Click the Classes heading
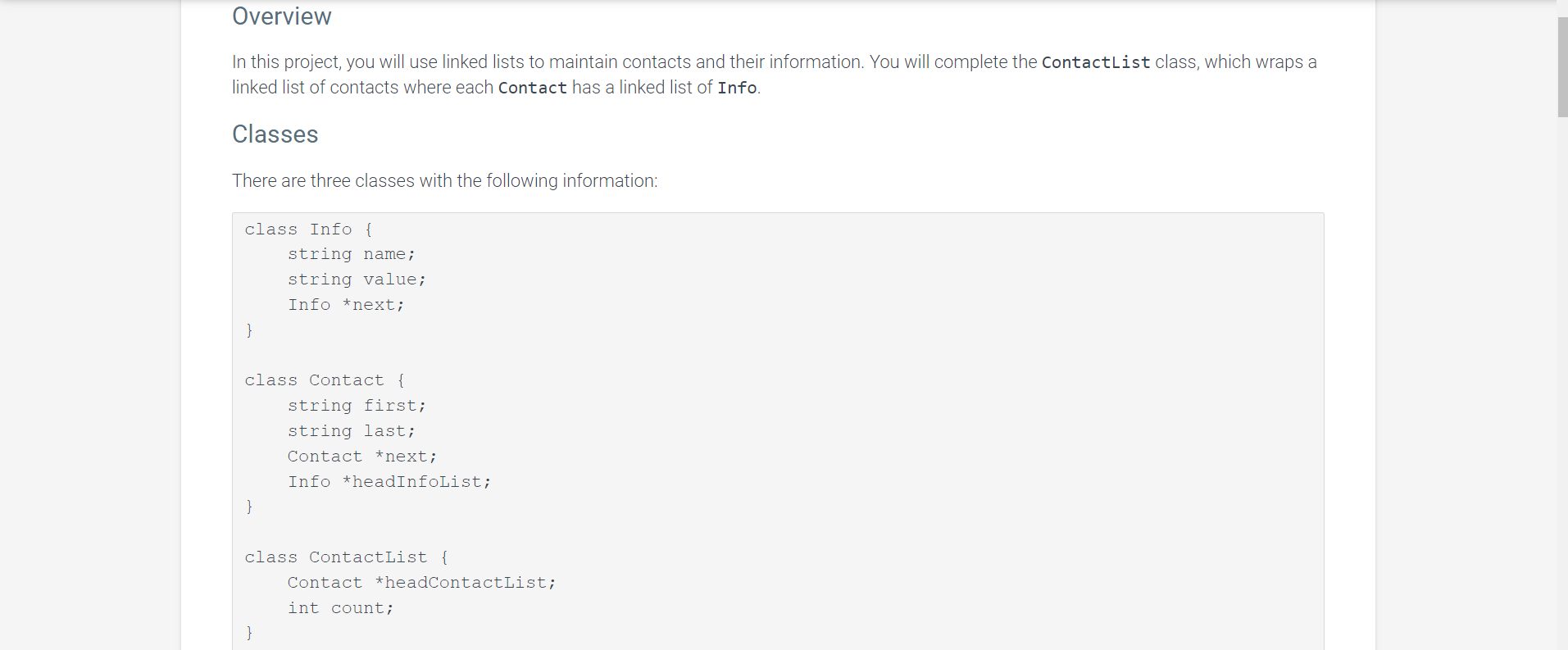 point(275,134)
